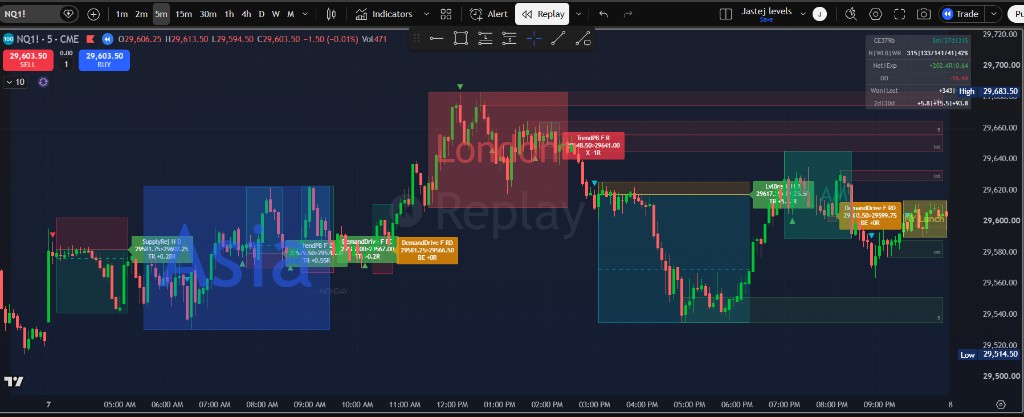Open time axis settings gear icon

tap(1000, 405)
